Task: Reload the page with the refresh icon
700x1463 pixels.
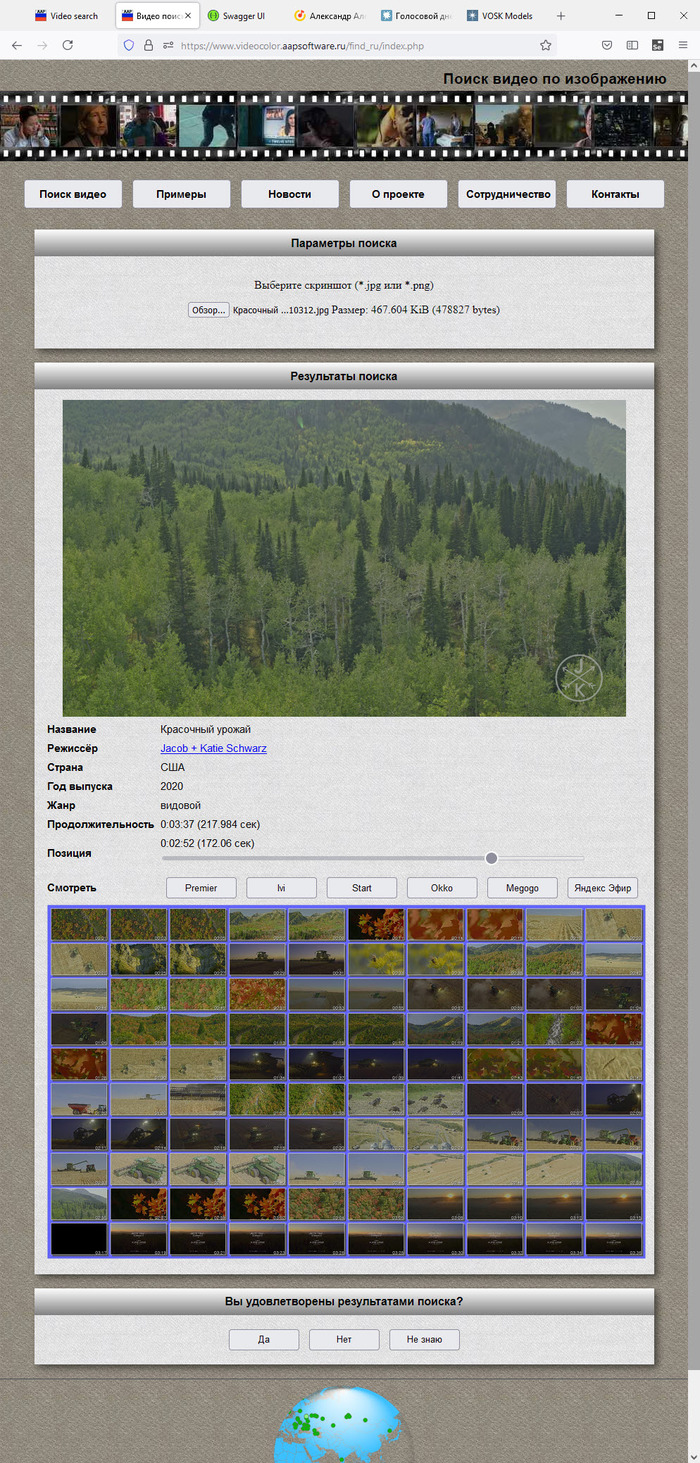Action: point(68,45)
